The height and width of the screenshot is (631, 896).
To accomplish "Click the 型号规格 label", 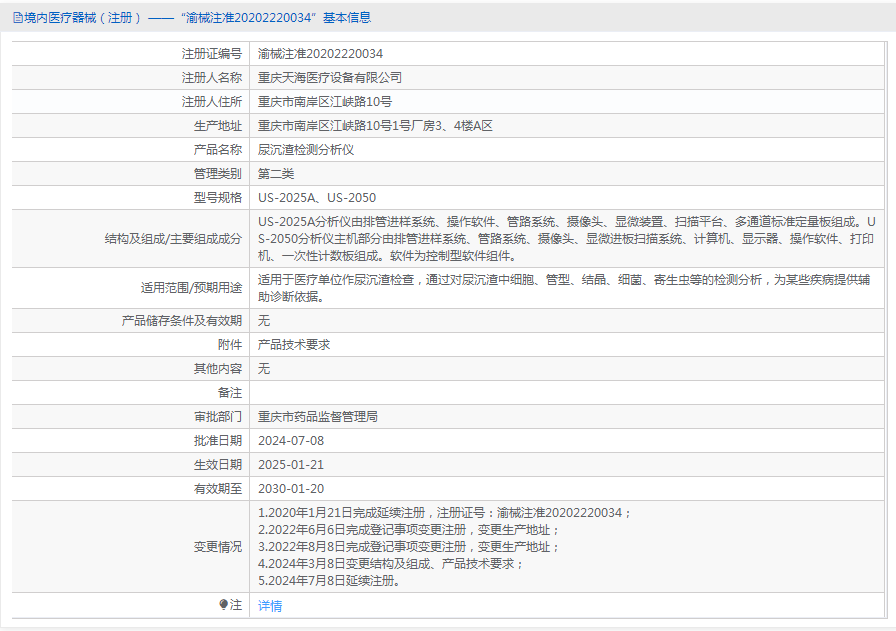I will 218,198.
